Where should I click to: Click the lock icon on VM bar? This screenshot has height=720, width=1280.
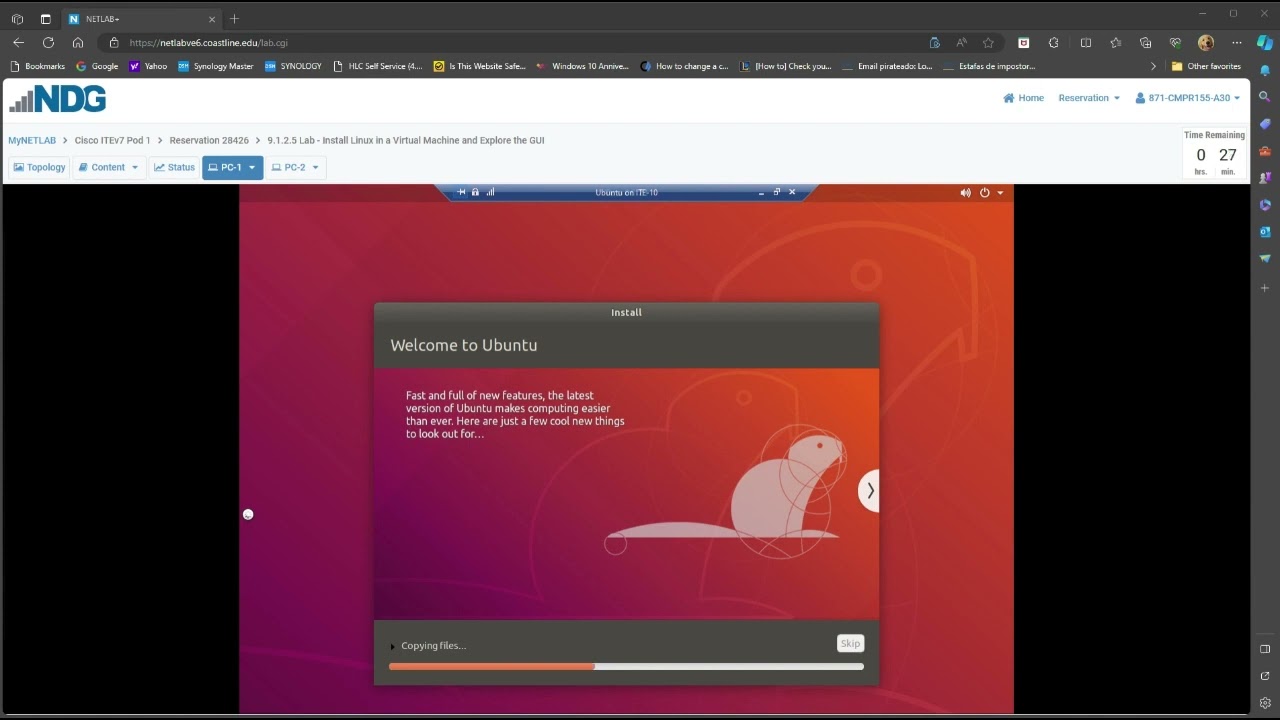pos(475,192)
